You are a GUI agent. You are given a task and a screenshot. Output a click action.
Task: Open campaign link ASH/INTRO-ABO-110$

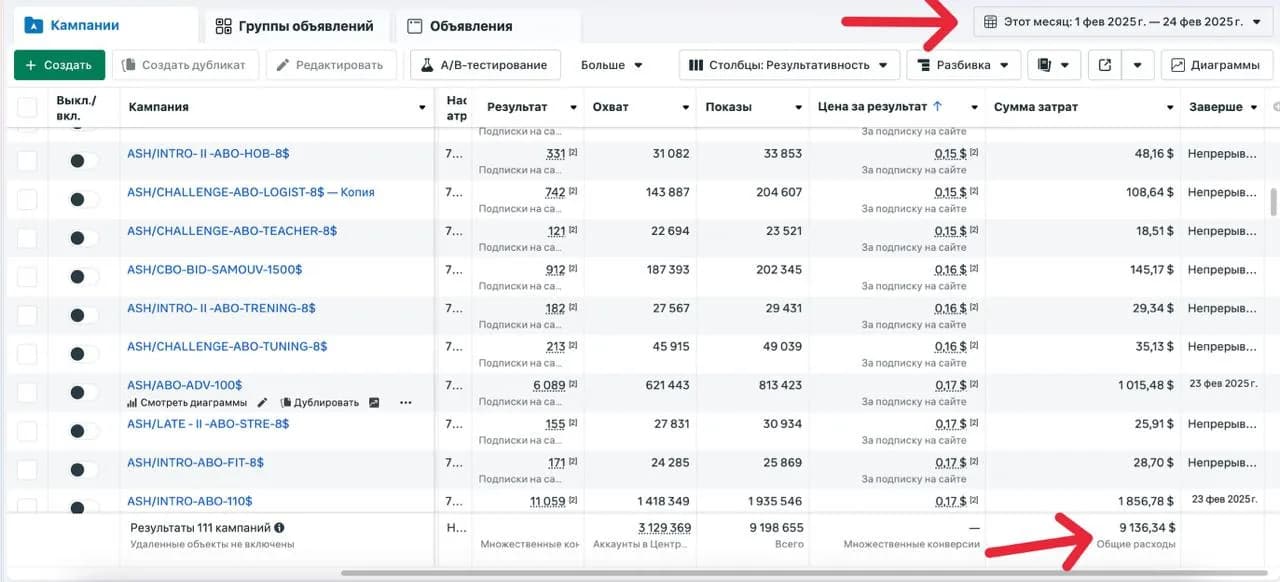[190, 500]
